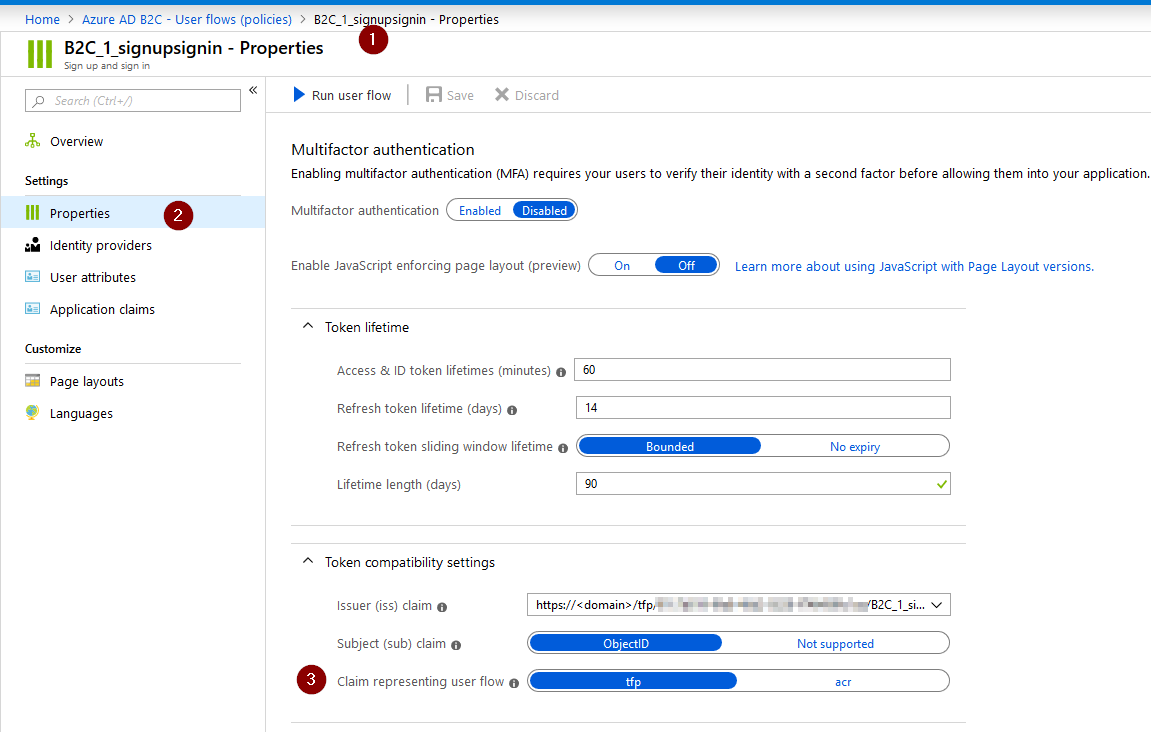This screenshot has width=1151, height=732.
Task: Go to Home in the breadcrumb
Action: (42, 19)
